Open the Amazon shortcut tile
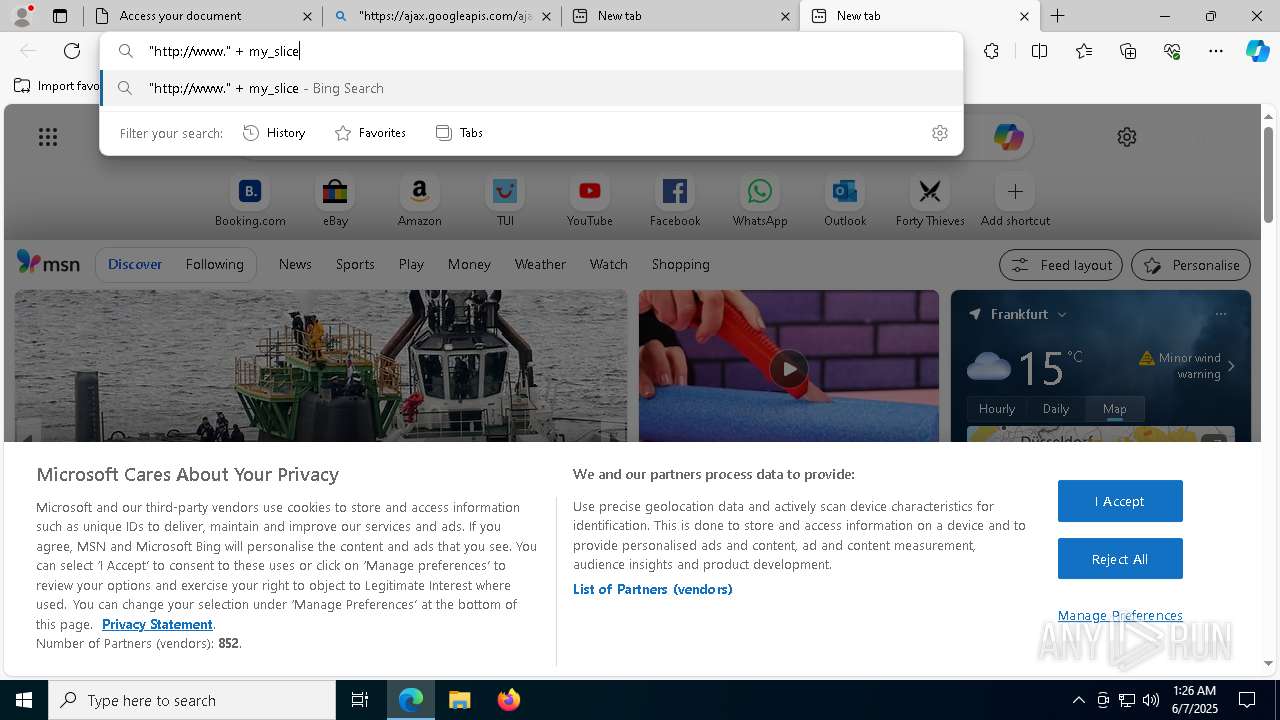 tap(419, 200)
